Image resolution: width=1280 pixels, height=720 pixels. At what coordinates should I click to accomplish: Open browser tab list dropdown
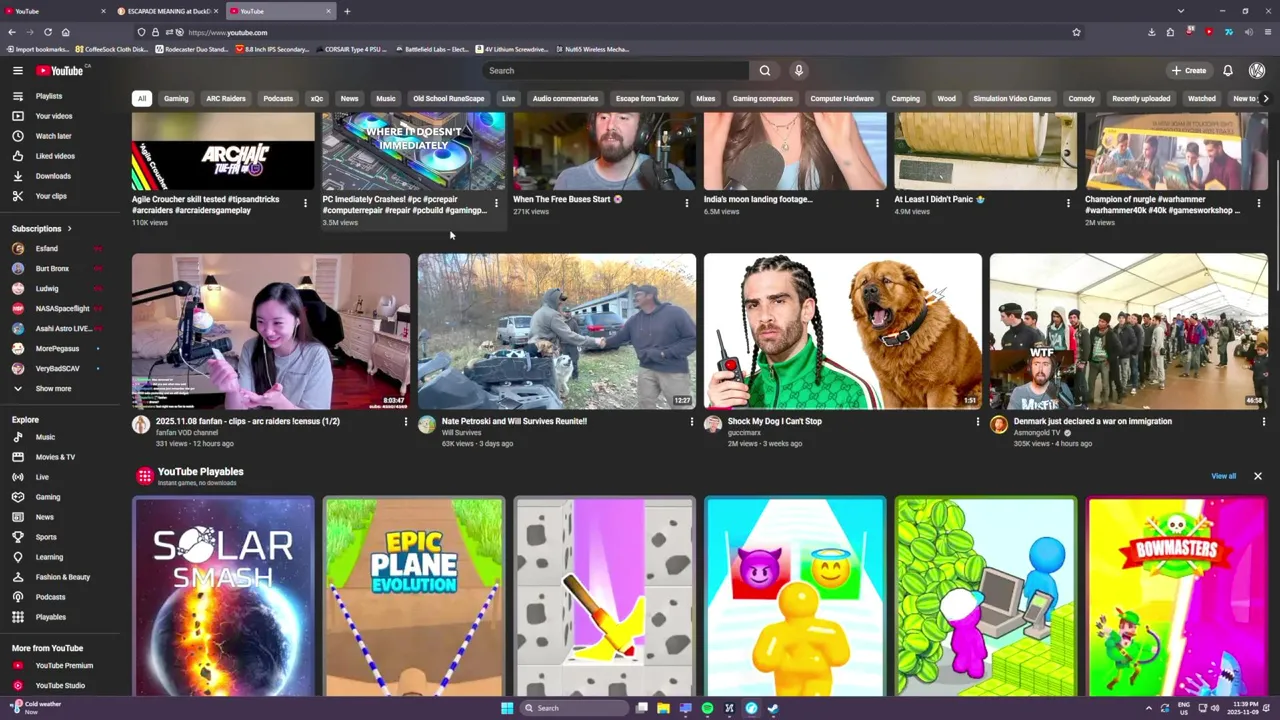1180,11
